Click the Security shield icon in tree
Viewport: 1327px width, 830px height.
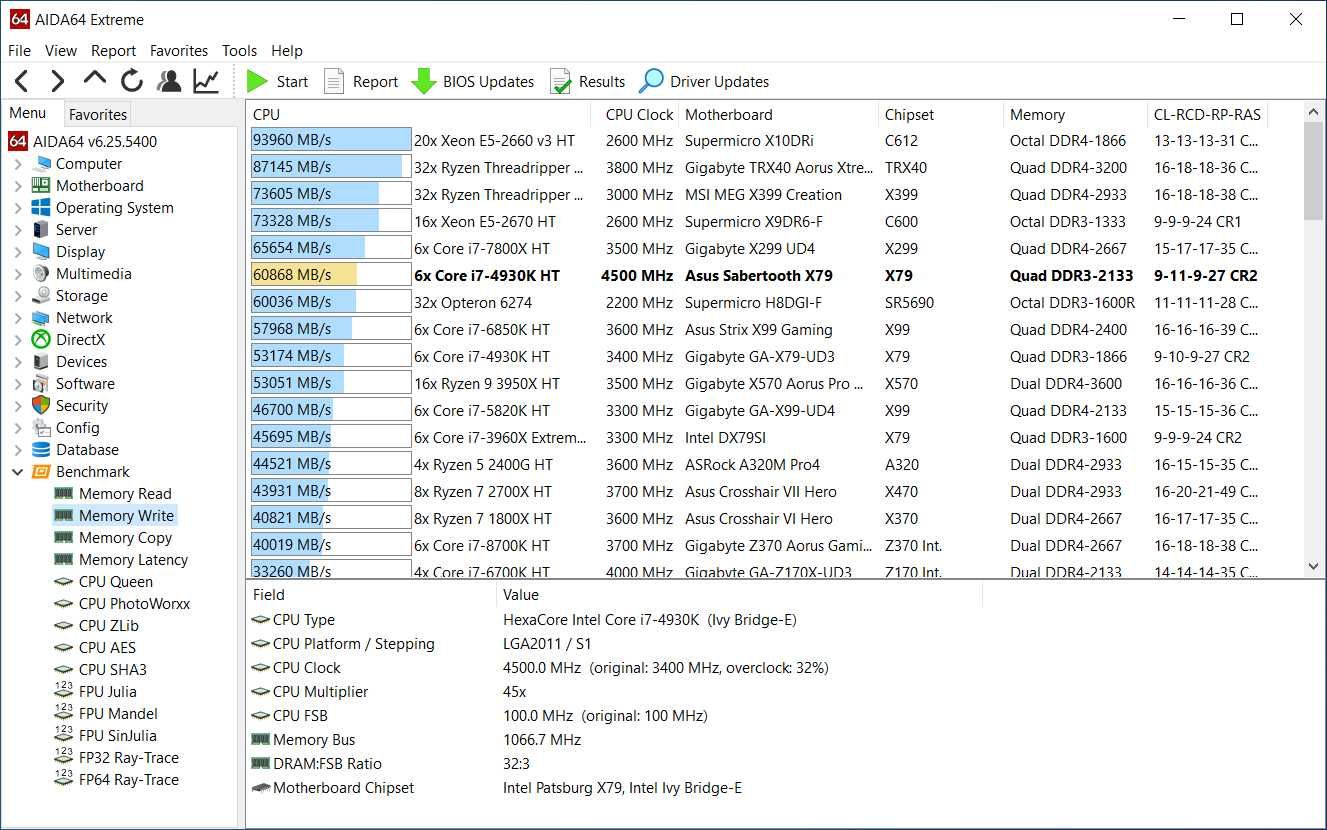tap(41, 406)
